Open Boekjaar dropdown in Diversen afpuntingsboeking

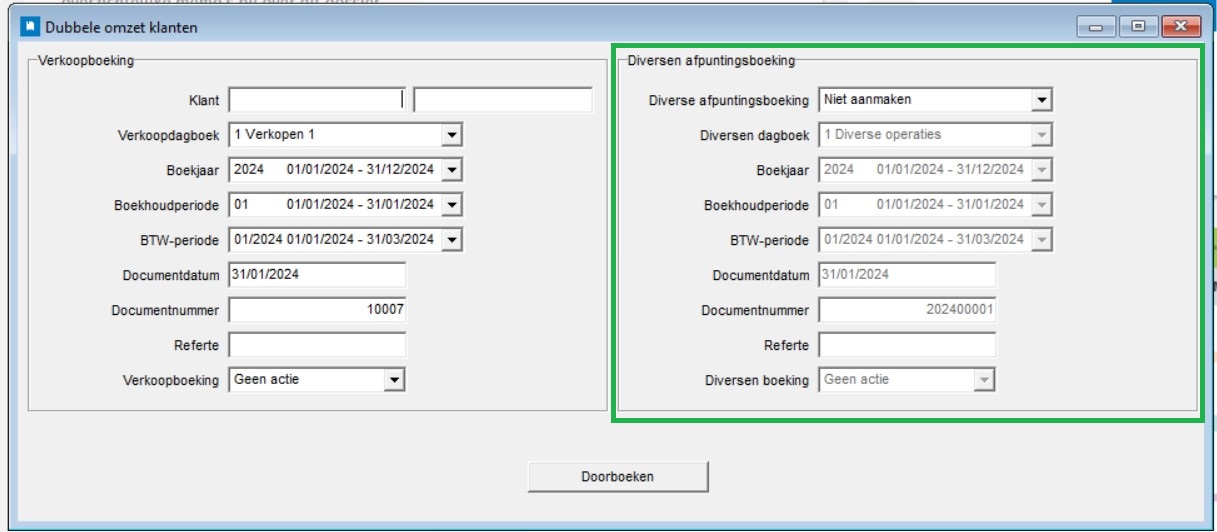(x=1042, y=170)
